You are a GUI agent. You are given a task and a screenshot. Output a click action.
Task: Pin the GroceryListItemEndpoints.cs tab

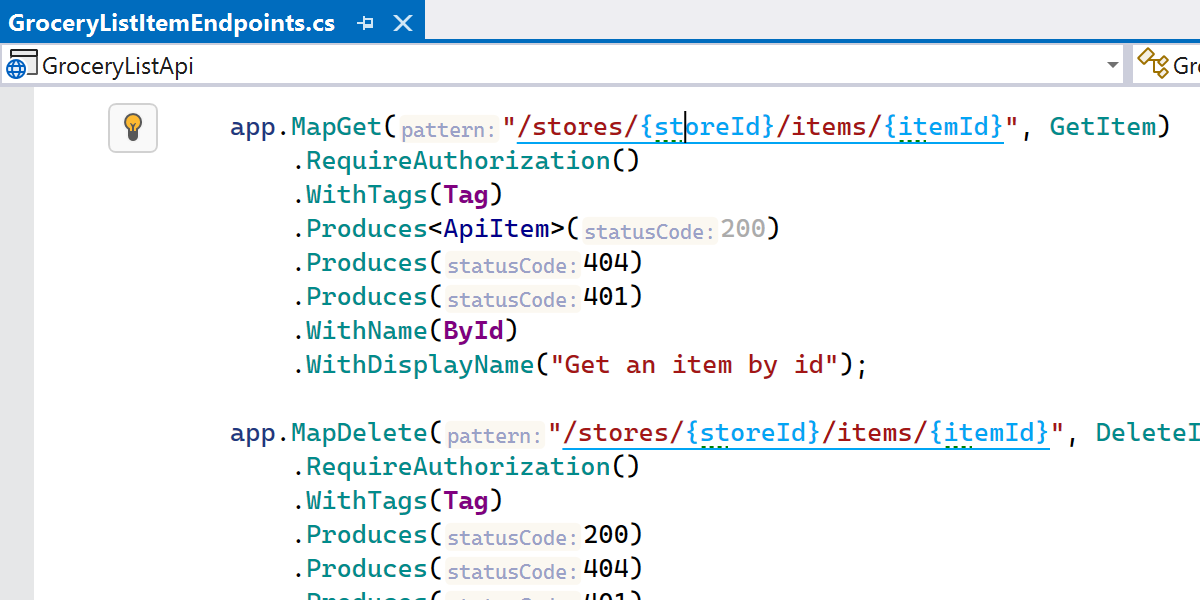coord(366,23)
